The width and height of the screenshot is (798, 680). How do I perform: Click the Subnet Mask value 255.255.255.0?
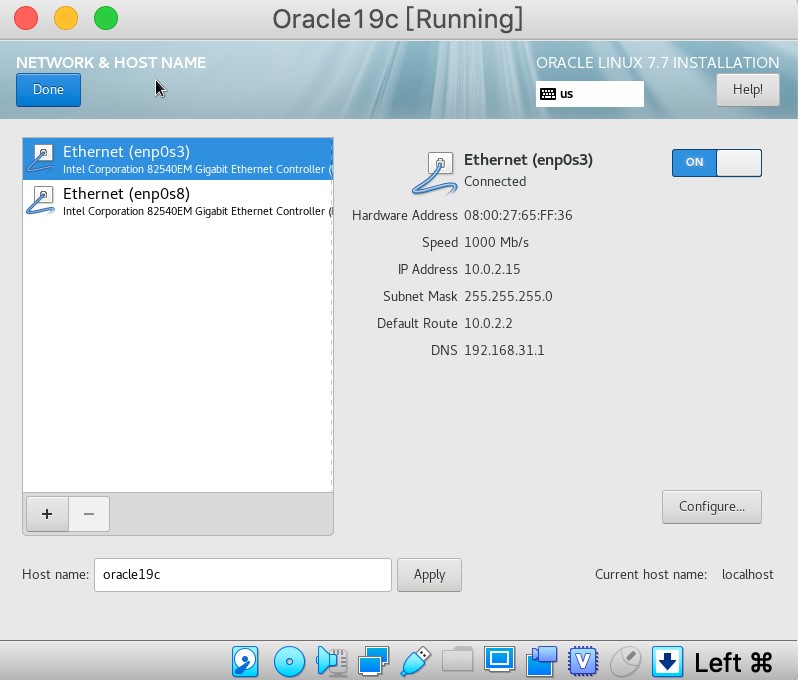(x=508, y=296)
